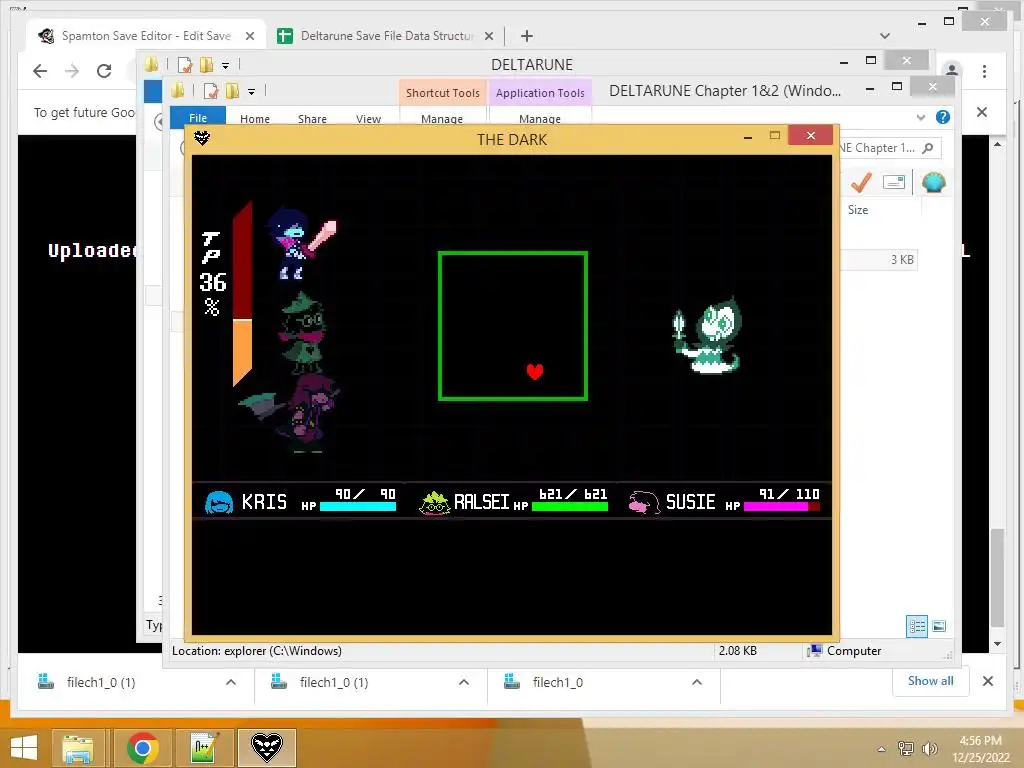Image resolution: width=1024 pixels, height=768 pixels.
Task: Switch to Spamton Save Editor browser tab
Action: click(x=146, y=36)
